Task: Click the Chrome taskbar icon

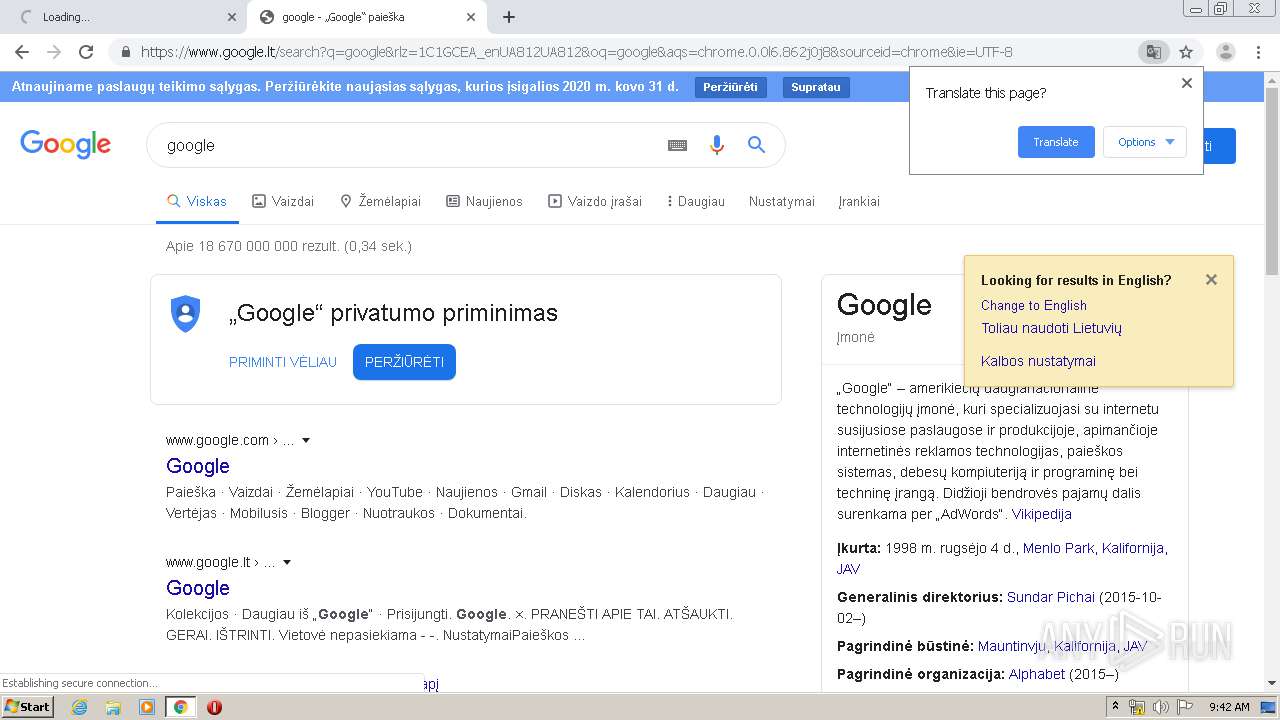Action: click(180, 707)
